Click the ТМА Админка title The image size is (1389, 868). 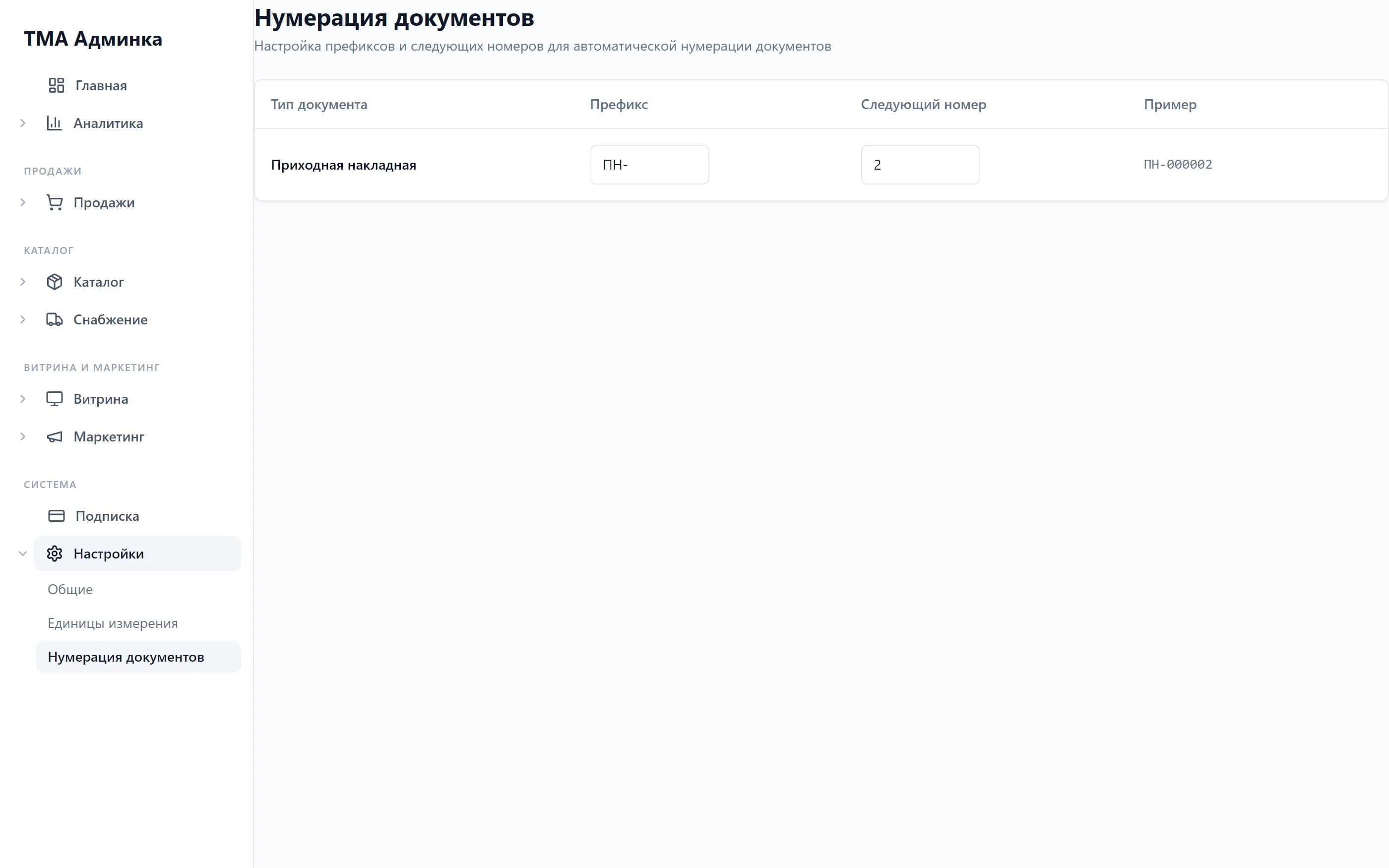click(93, 39)
